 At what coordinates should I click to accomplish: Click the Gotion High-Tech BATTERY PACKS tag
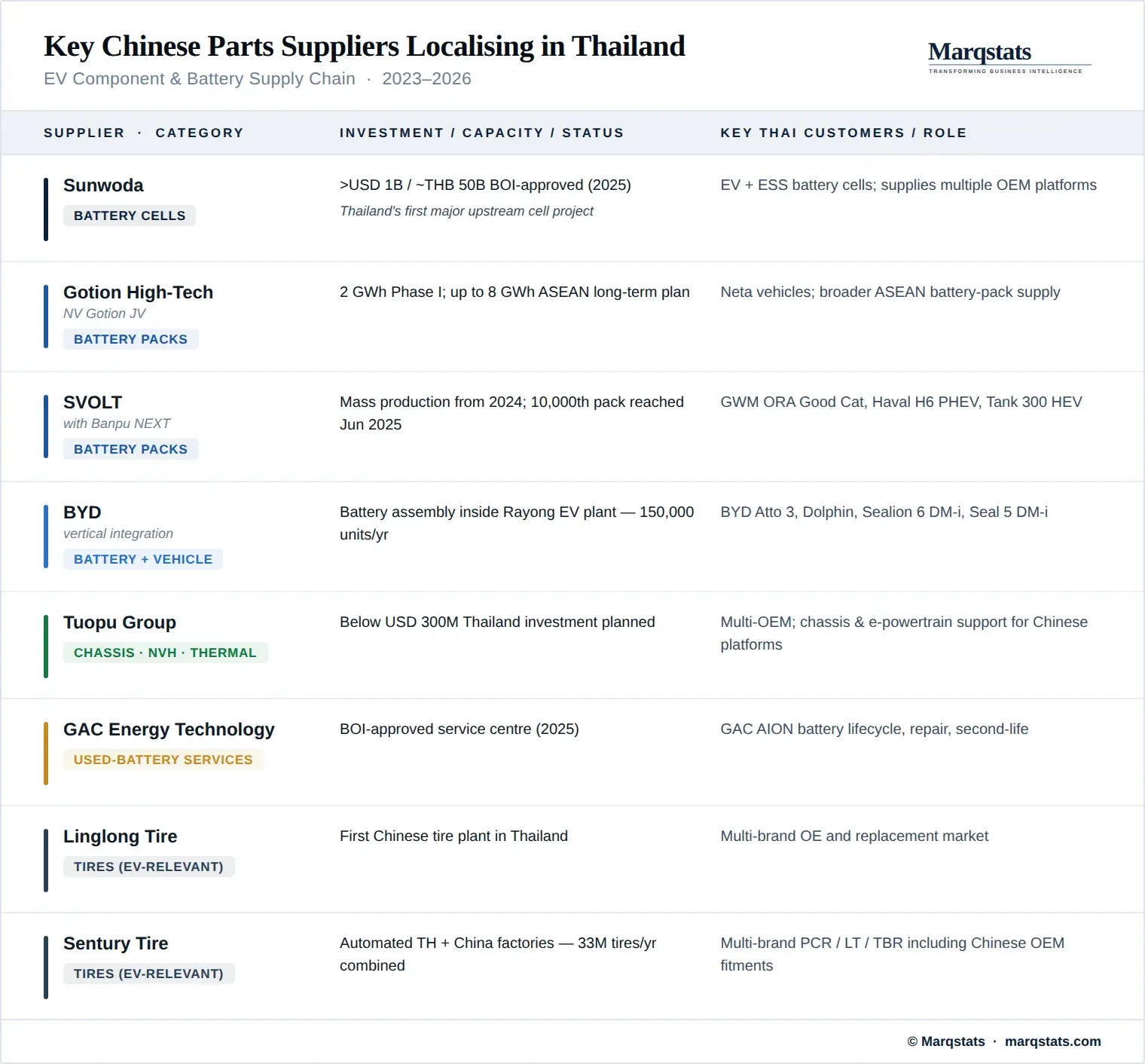click(x=131, y=339)
